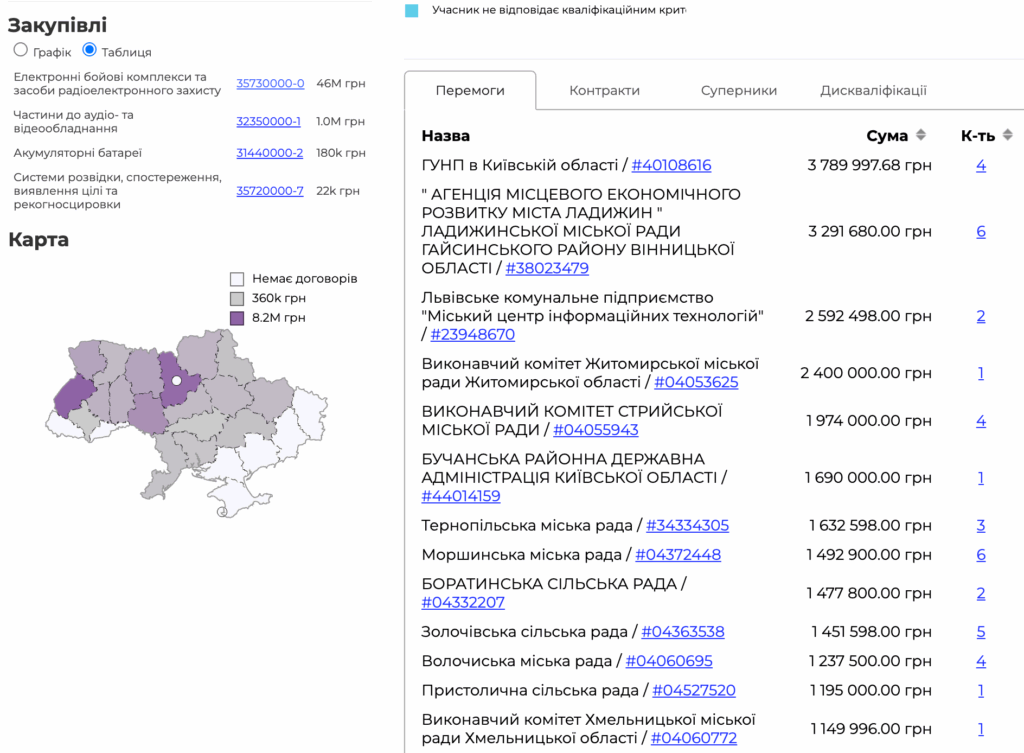The image size is (1024, 753).
Task: Click the gray 360k грн legend swatch
Action: pos(237,298)
